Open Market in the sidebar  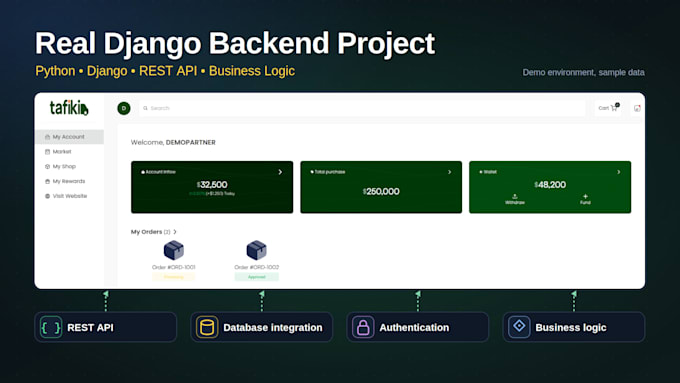pos(69,151)
